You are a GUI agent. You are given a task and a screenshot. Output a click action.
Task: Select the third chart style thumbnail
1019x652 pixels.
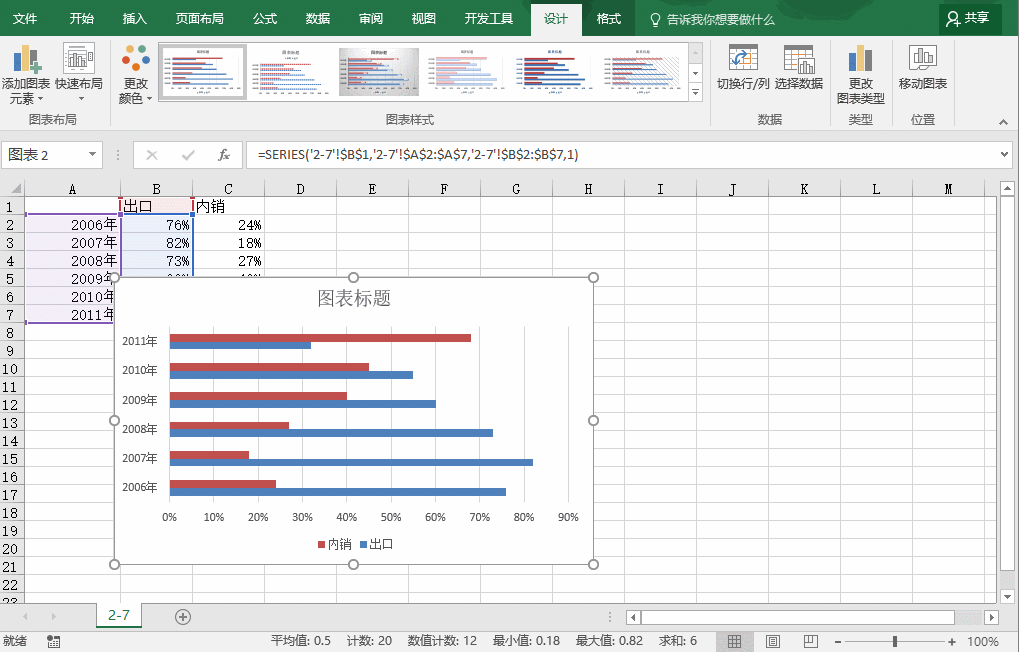[x=379, y=72]
